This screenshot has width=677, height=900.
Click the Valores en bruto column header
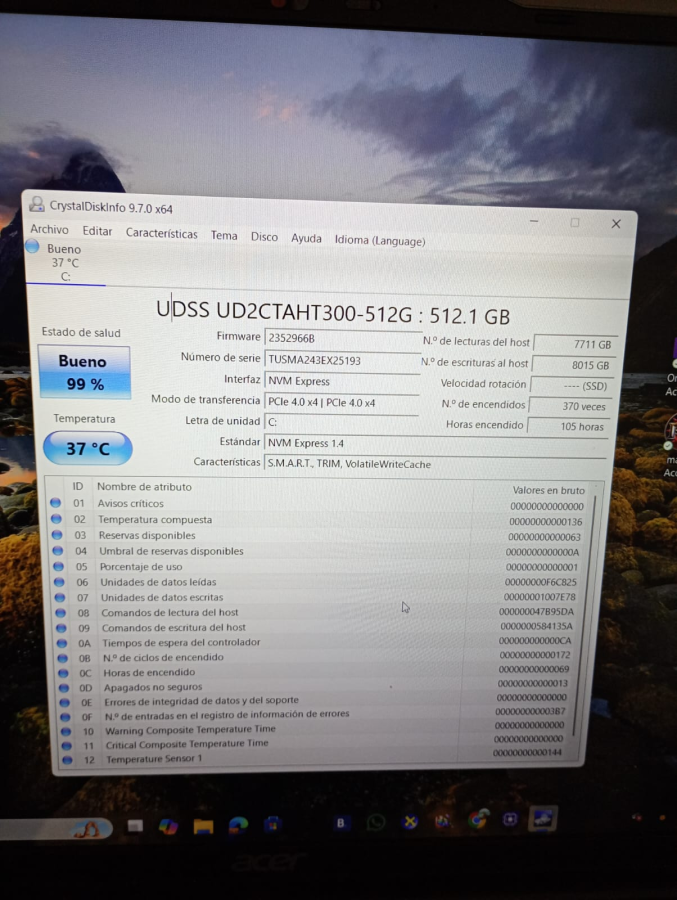[x=548, y=490]
